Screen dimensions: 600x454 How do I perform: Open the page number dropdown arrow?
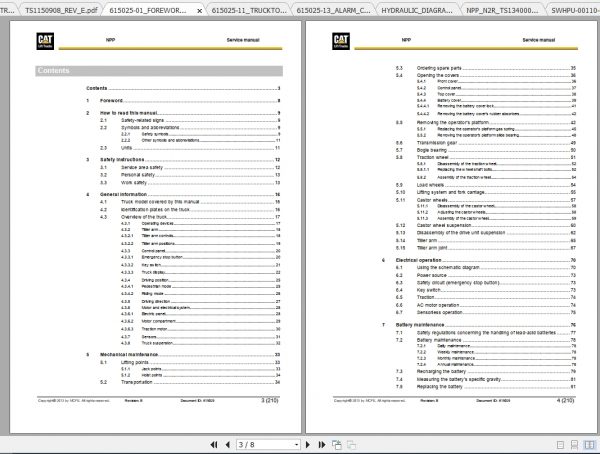296,444
